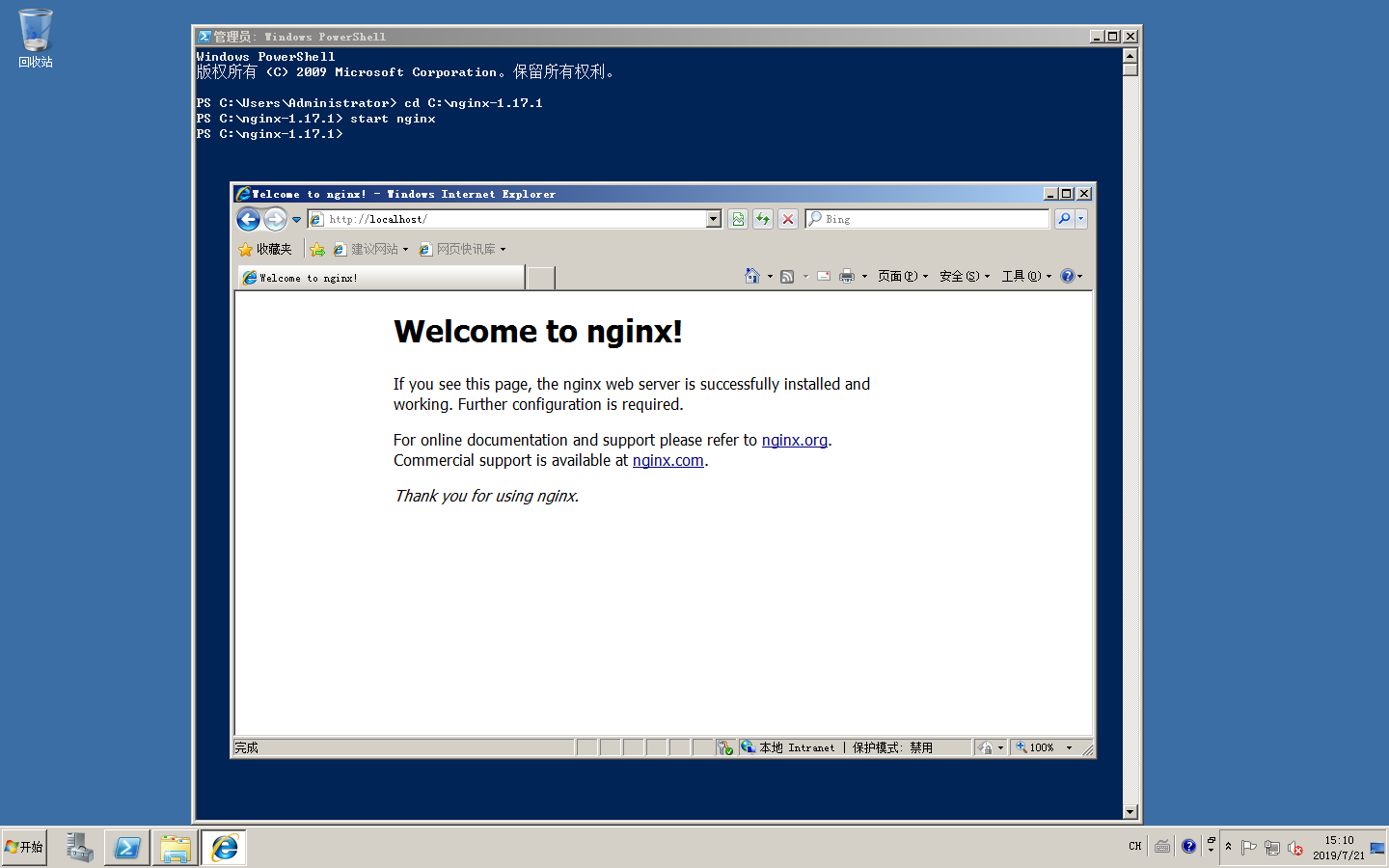
Task: Click add to favorites bar icon
Action: point(317,249)
